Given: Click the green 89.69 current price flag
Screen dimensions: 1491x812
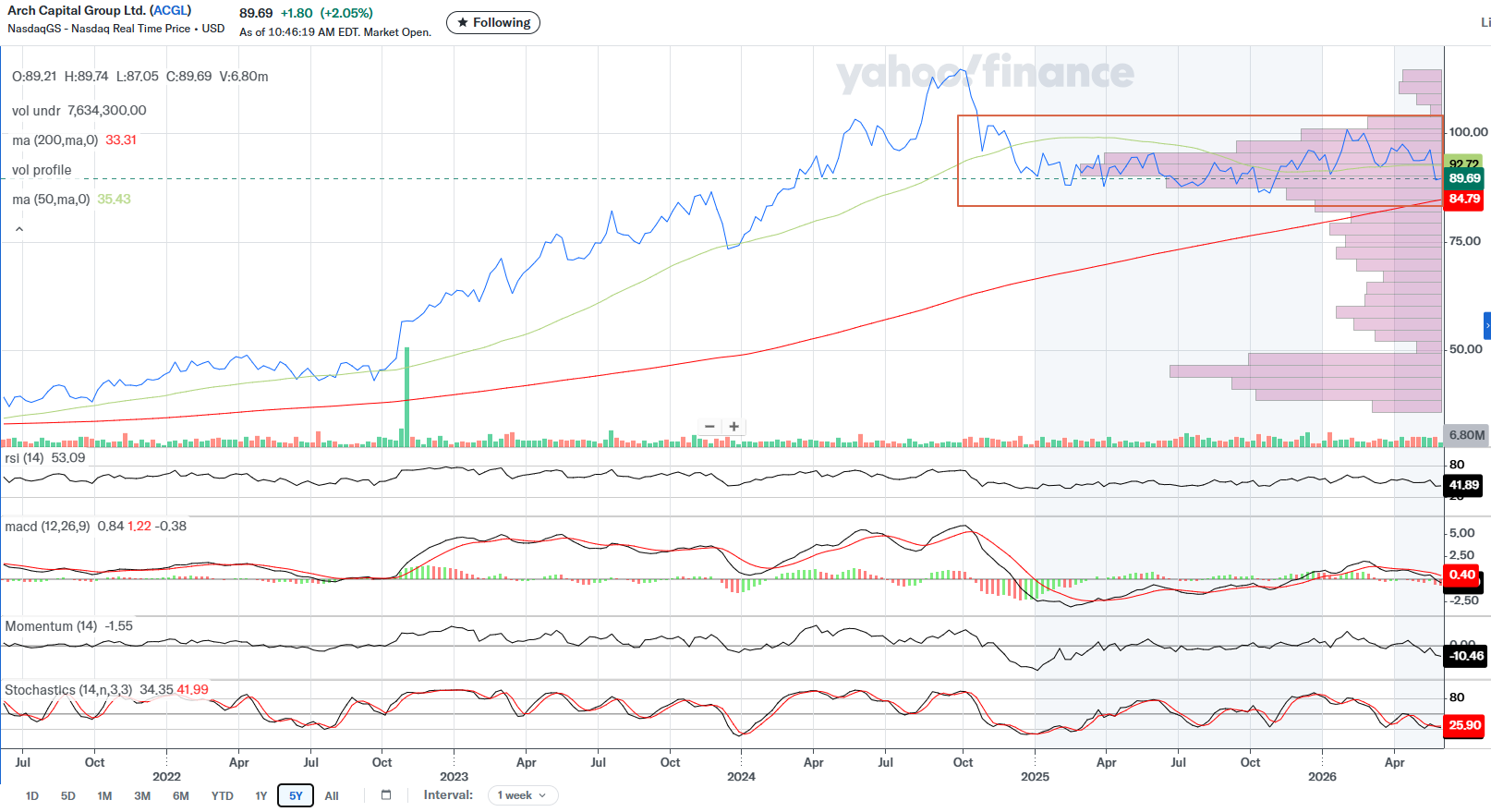Looking at the screenshot, I should 1464,178.
